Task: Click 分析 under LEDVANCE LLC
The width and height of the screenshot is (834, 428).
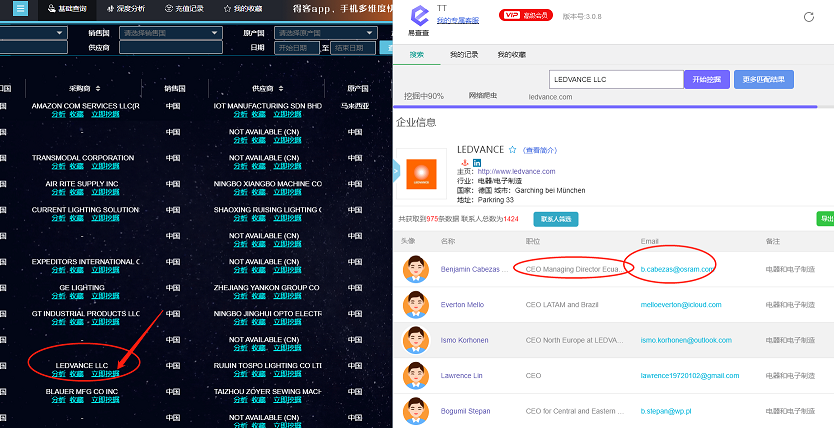Action: [x=59, y=374]
